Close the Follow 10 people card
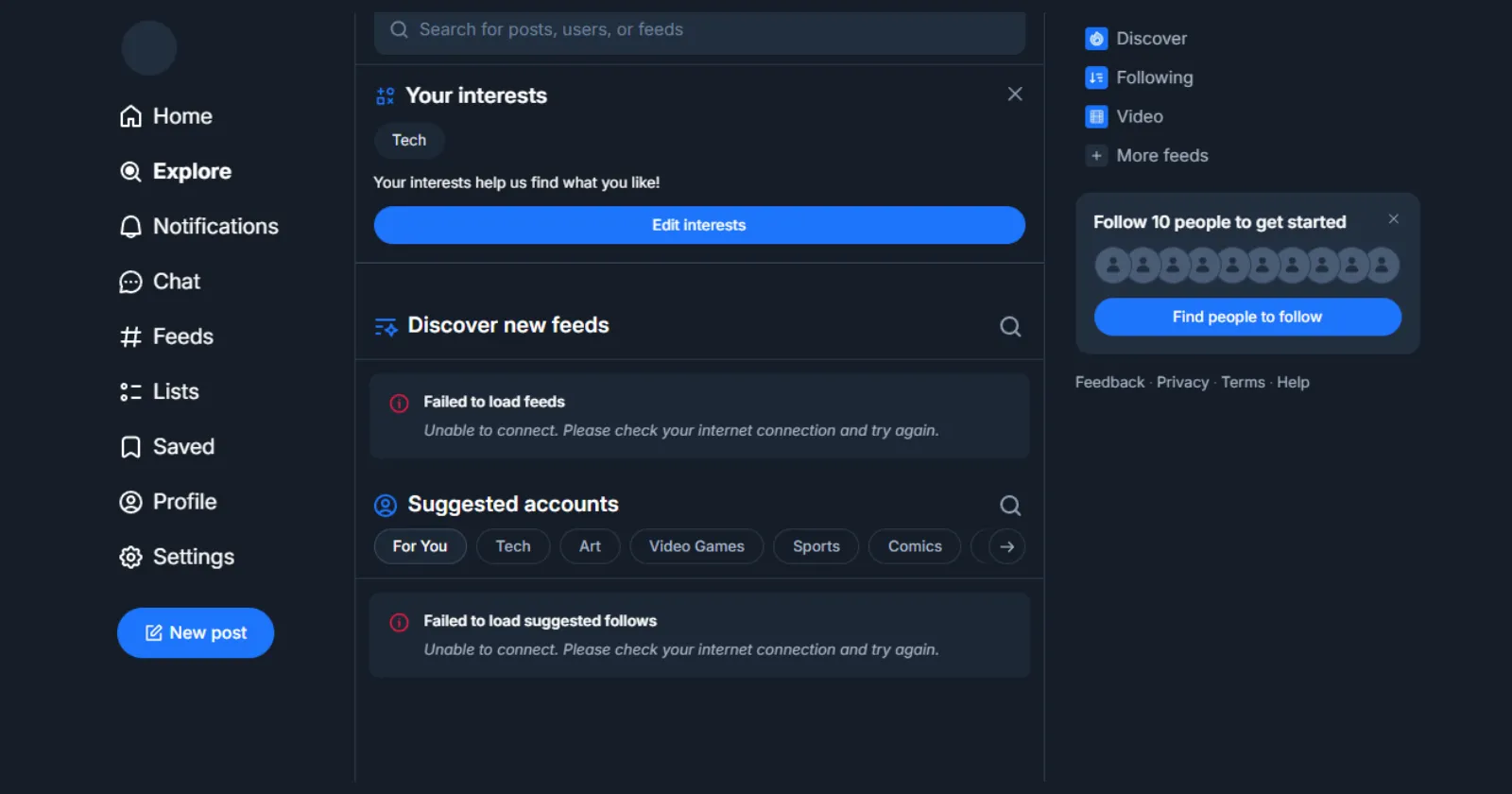 point(1393,219)
